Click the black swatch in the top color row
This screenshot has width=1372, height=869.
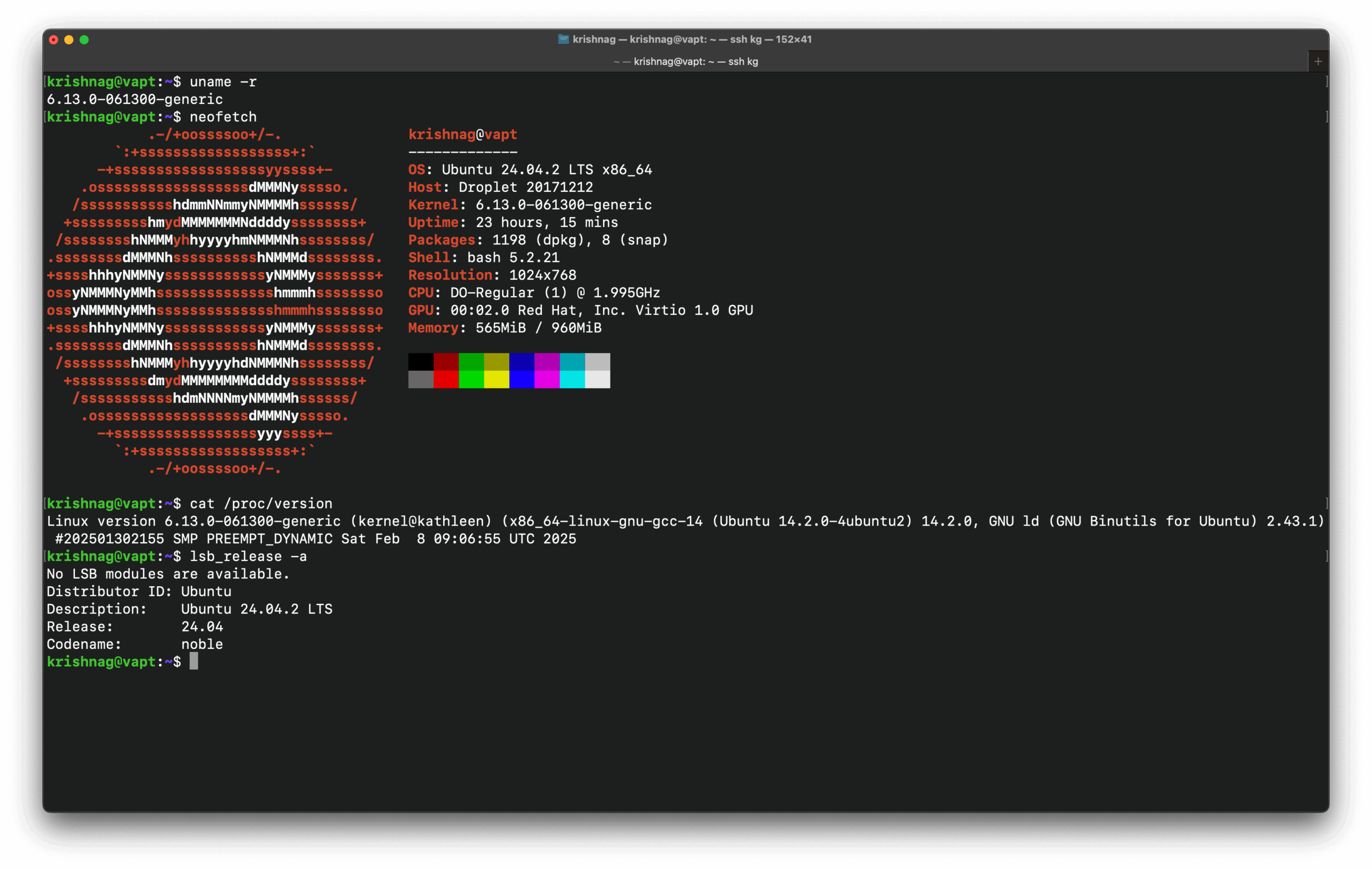(421, 362)
